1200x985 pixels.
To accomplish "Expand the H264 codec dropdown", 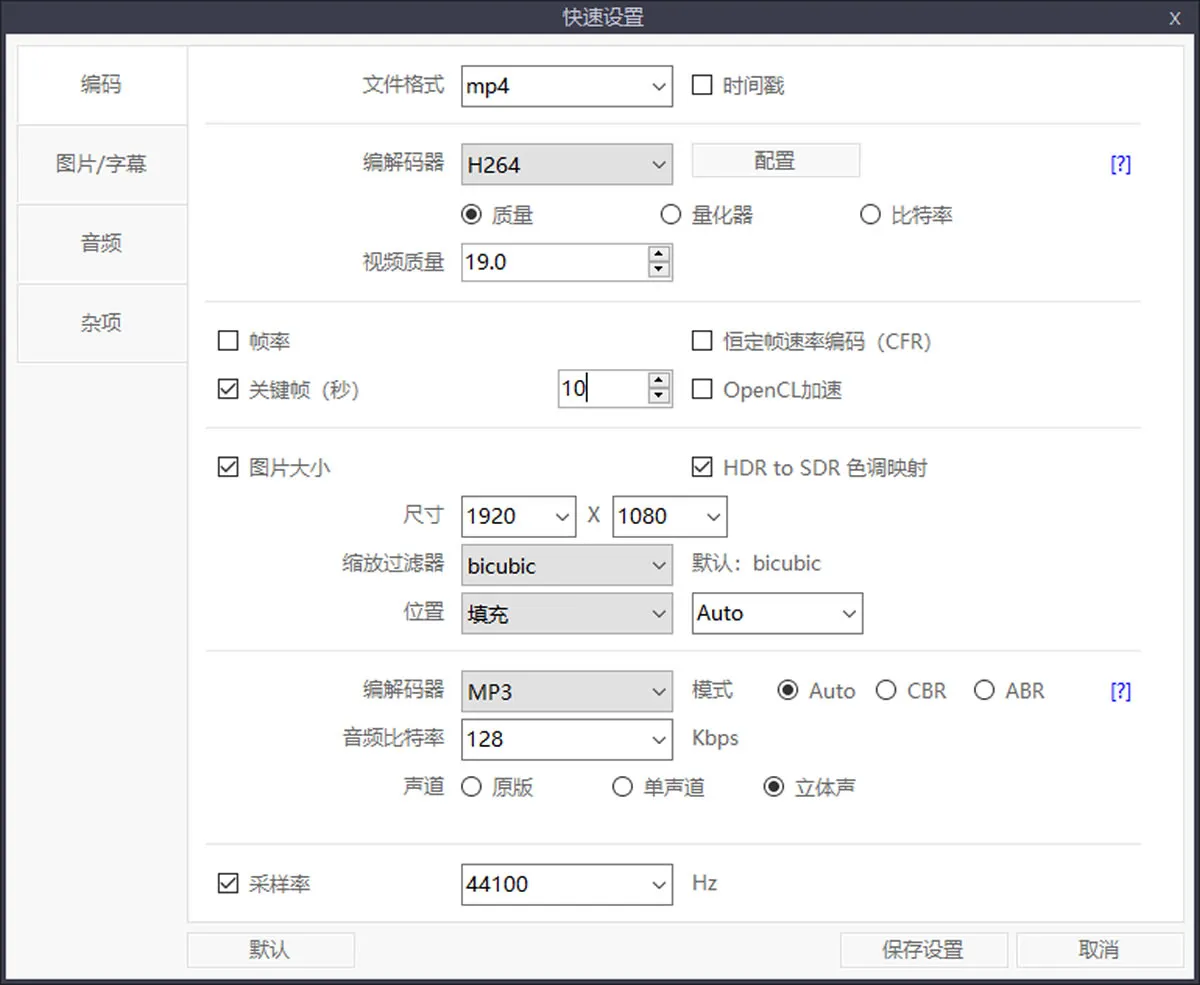I will click(567, 165).
